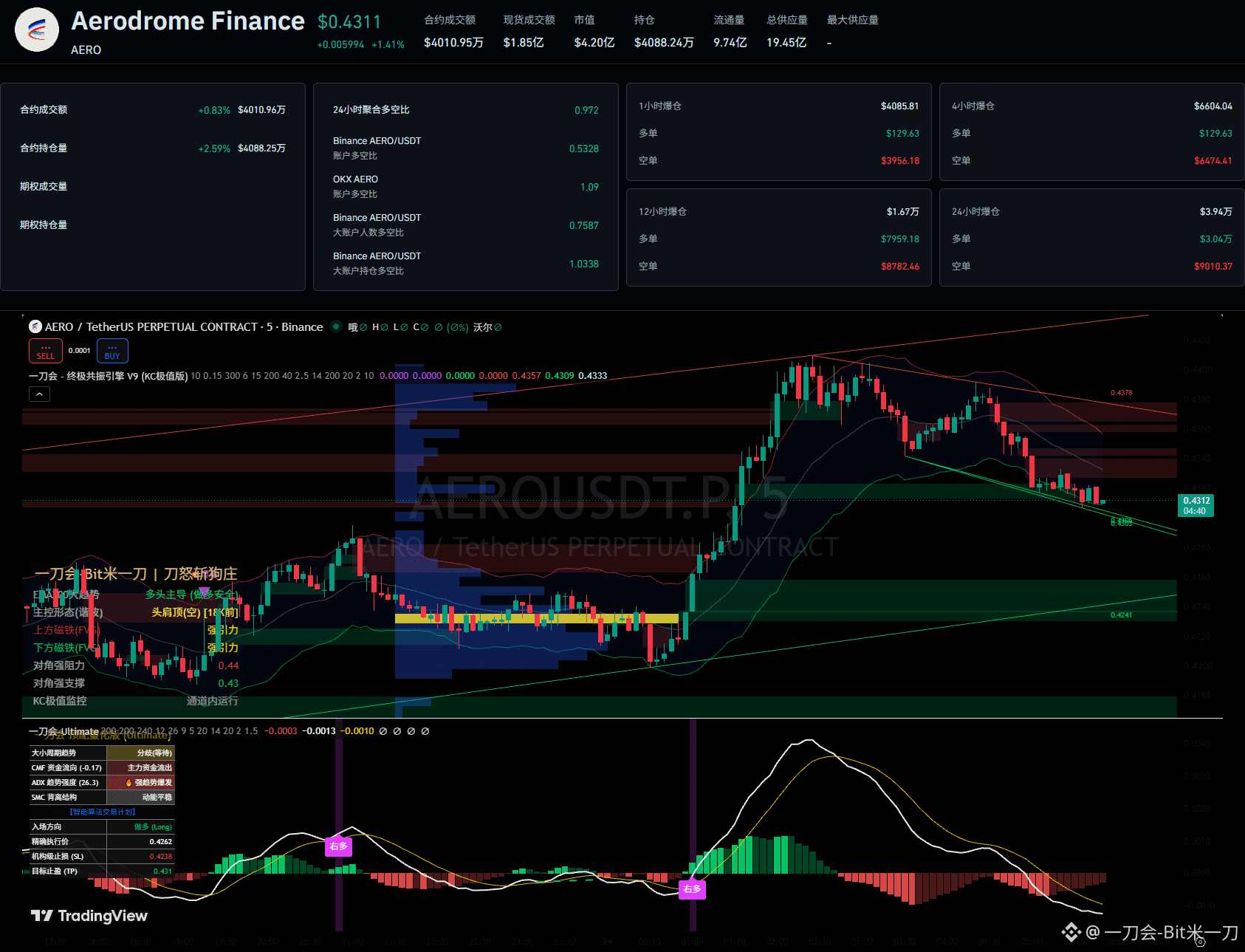This screenshot has width=1245, height=952.
Task: Click the $0.4311 price value
Action: point(349,22)
